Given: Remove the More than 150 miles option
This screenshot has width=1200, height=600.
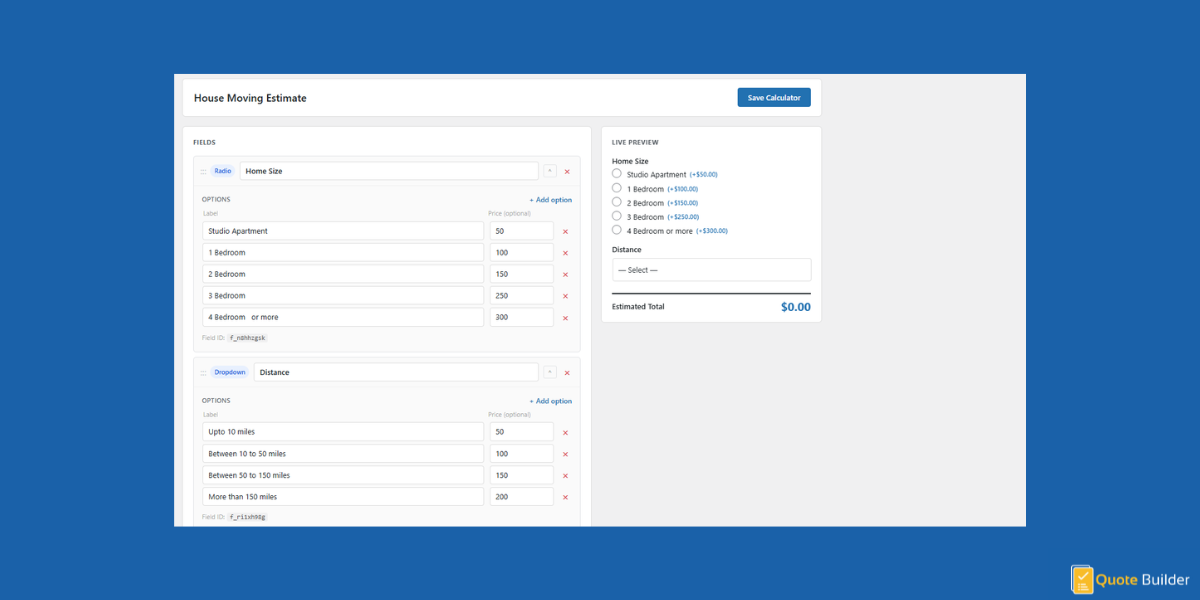Looking at the screenshot, I should (565, 497).
